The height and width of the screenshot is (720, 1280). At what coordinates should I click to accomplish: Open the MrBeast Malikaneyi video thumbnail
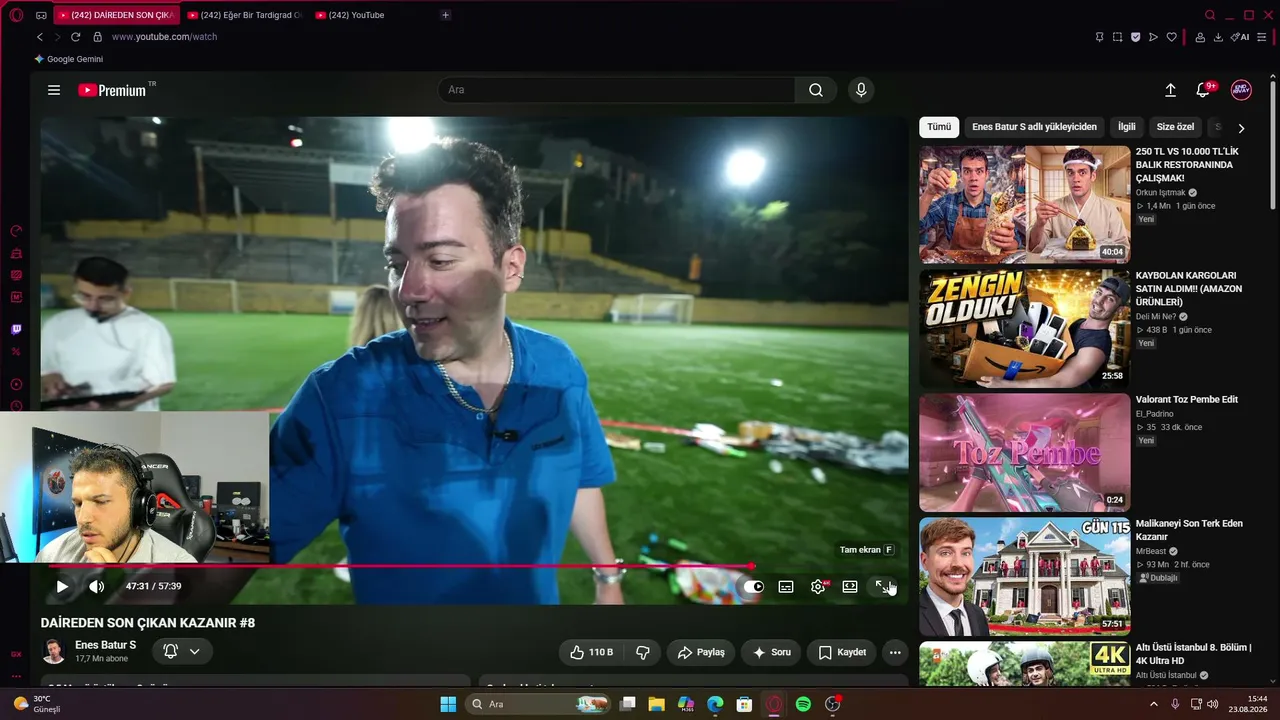pyautogui.click(x=1025, y=576)
